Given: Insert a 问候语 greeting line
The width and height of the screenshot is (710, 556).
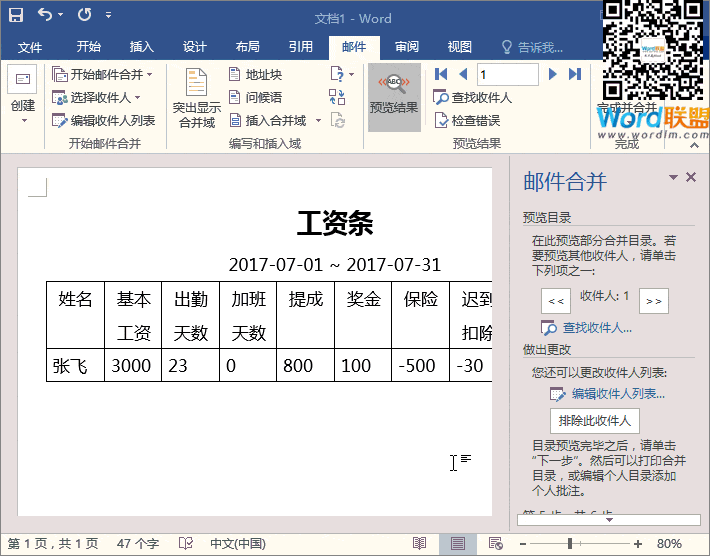Looking at the screenshot, I should click(x=255, y=97).
